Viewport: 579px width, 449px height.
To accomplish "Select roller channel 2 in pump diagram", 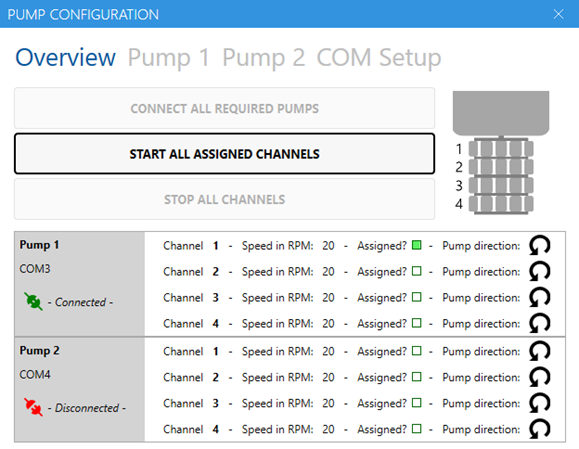I will pyautogui.click(x=501, y=167).
